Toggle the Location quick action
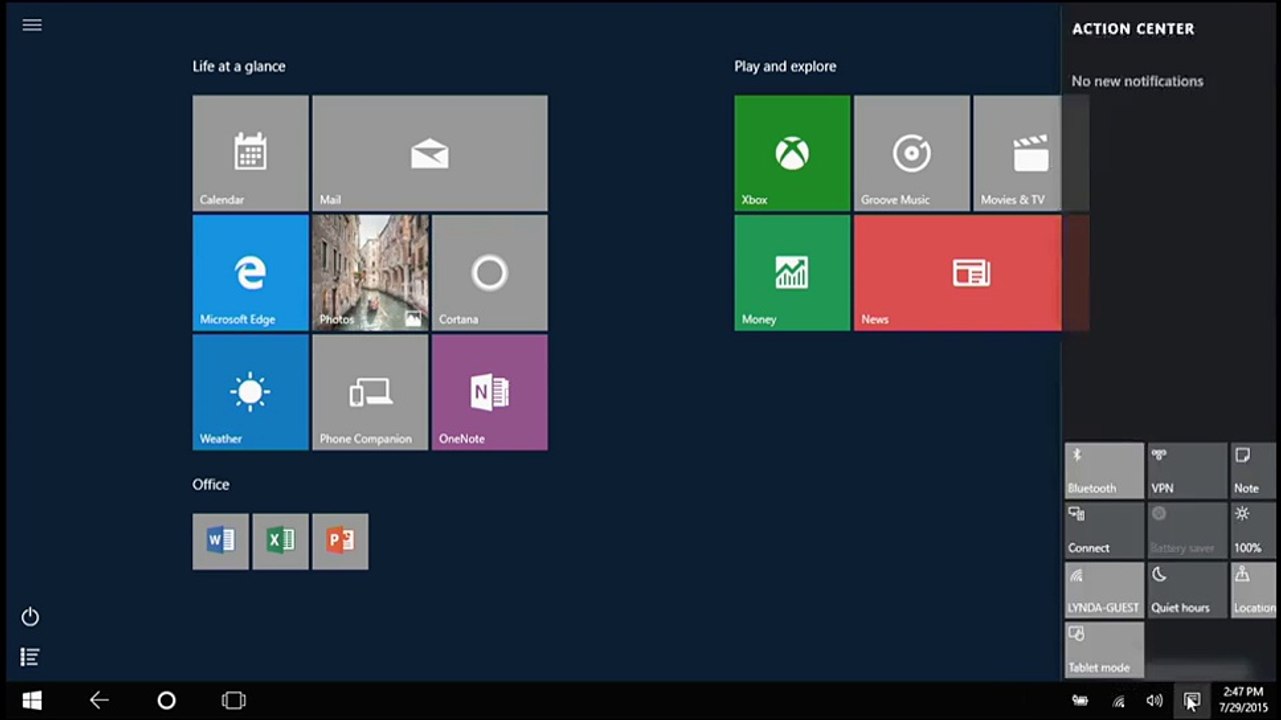Screen dimensions: 1281x720 click(x=1255, y=590)
